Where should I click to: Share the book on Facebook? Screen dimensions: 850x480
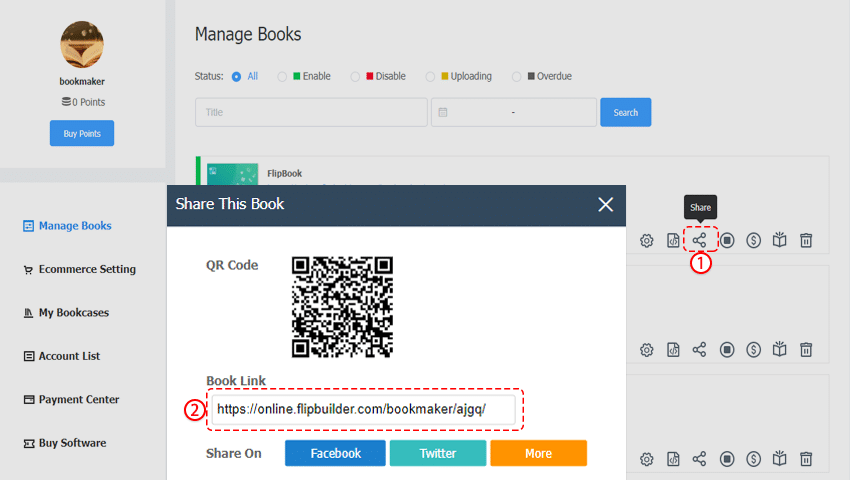coord(335,453)
